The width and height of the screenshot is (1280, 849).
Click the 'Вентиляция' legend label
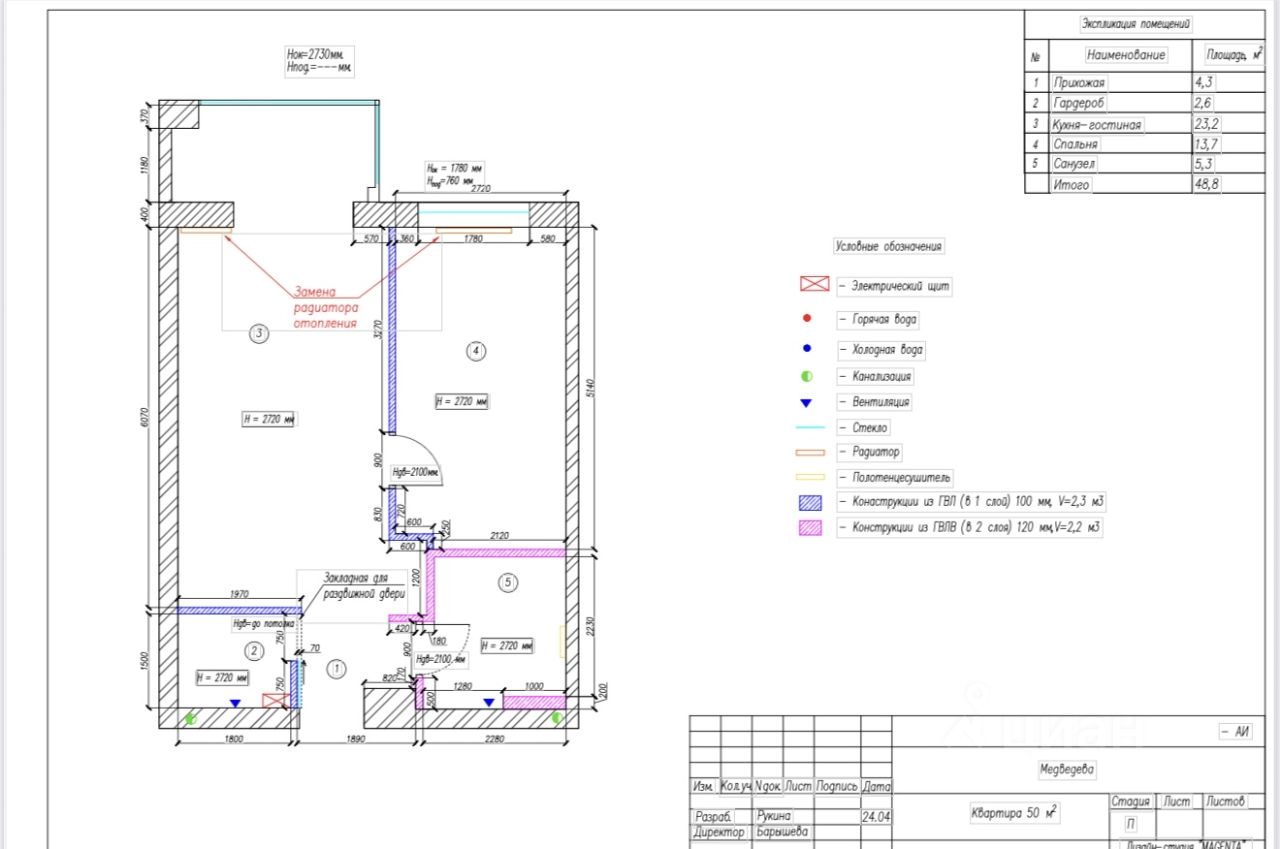pyautogui.click(x=874, y=402)
